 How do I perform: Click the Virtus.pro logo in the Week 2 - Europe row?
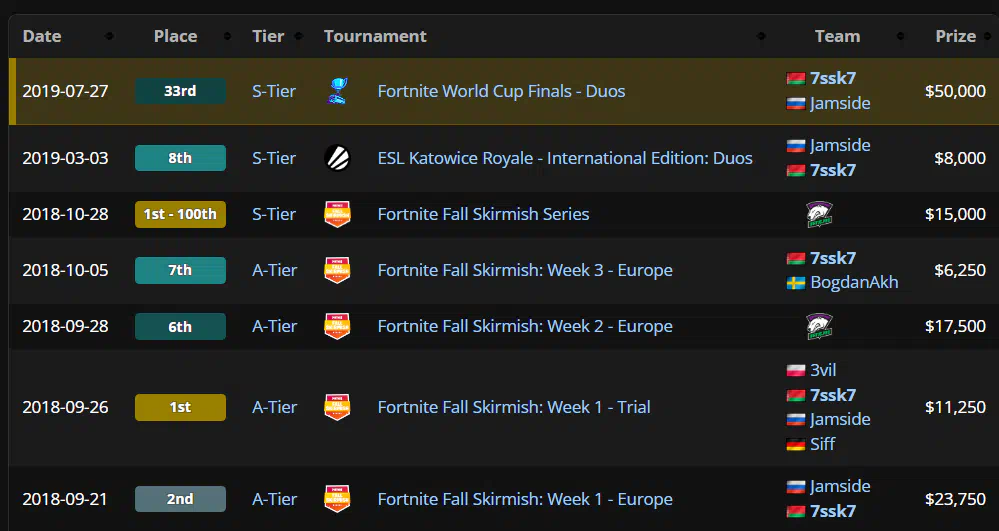point(820,326)
